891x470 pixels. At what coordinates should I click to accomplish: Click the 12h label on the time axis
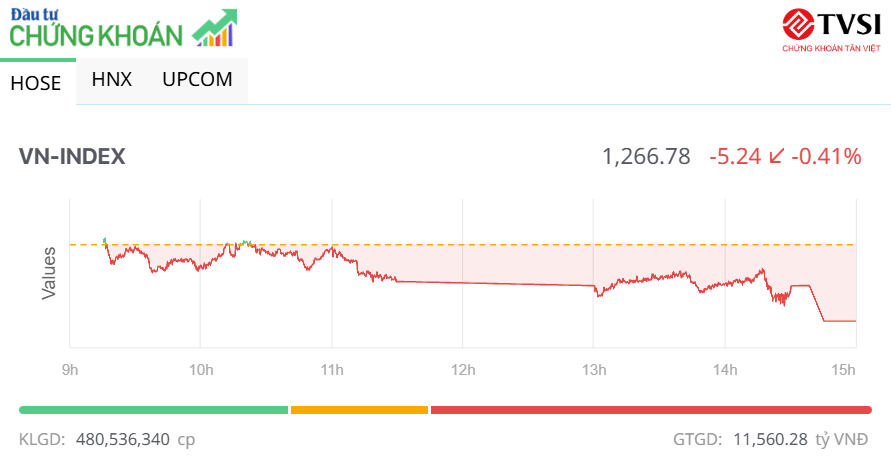pos(462,370)
